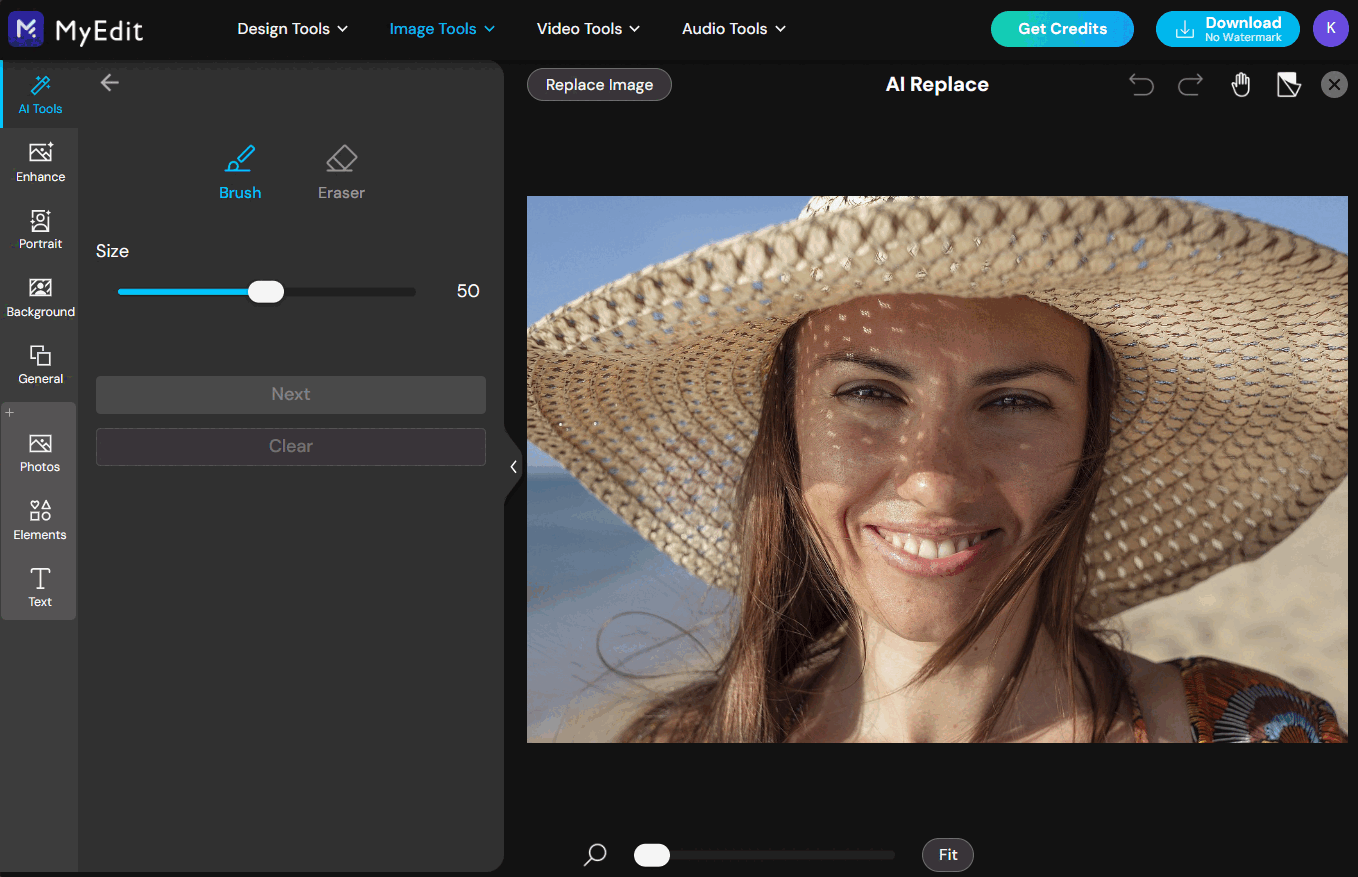The image size is (1358, 877).
Task: Click the small plus above Photos
Action: coord(10,412)
